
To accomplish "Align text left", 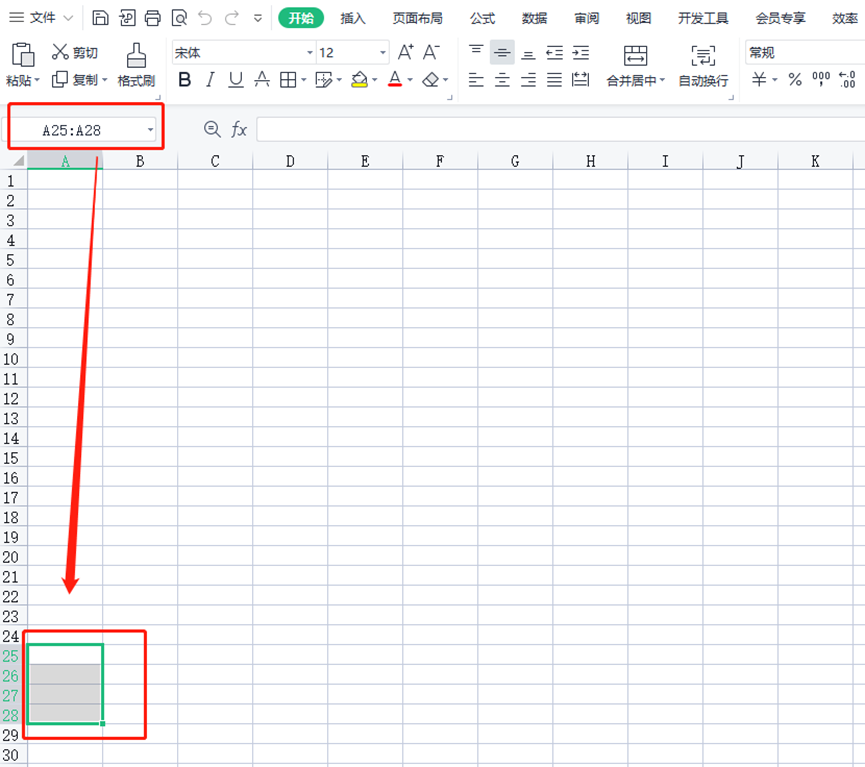I will [476, 81].
